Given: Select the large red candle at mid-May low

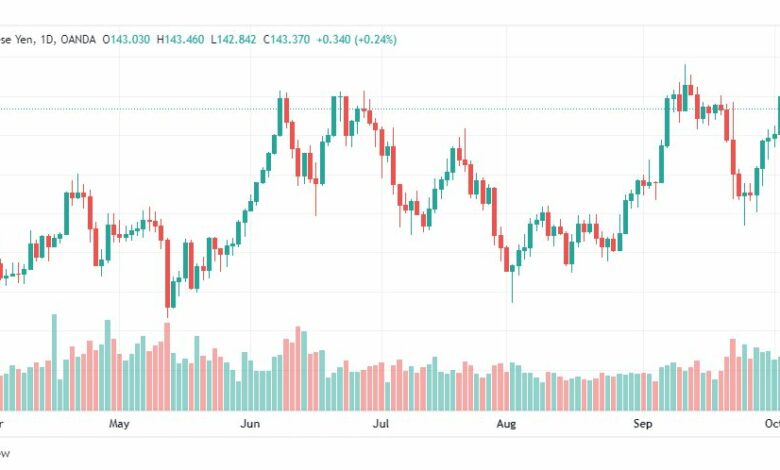Looking at the screenshot, I should (168, 274).
